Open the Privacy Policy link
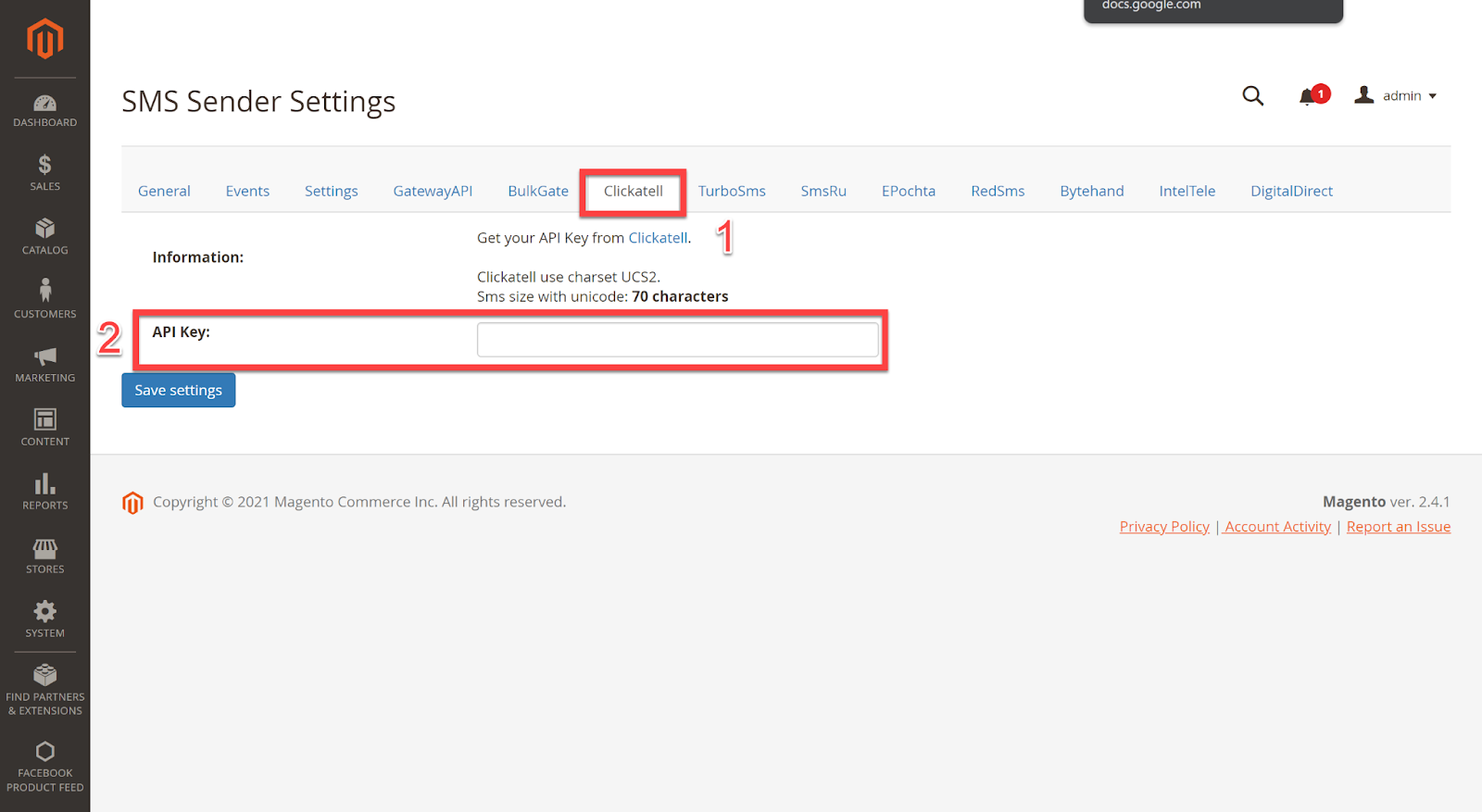The height and width of the screenshot is (812, 1482). point(1164,526)
